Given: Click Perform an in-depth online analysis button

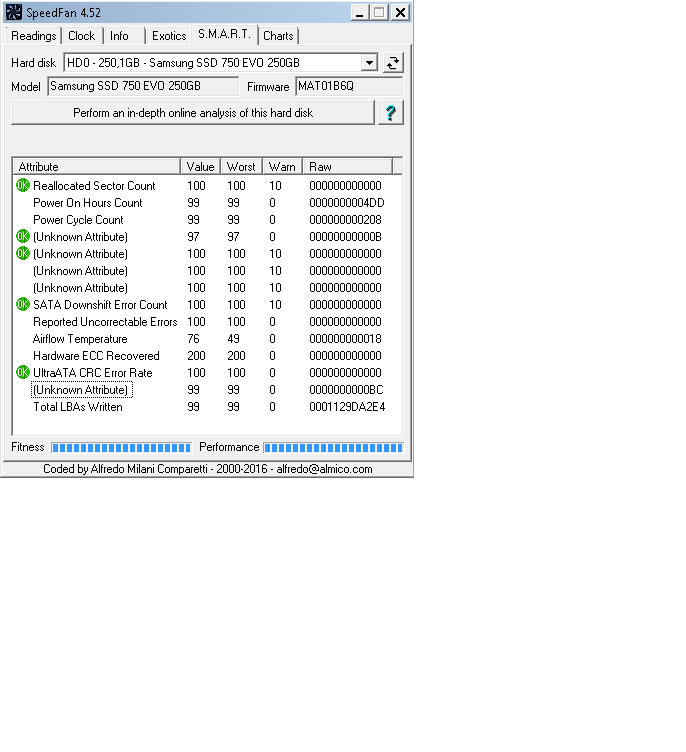Looking at the screenshot, I should [193, 113].
